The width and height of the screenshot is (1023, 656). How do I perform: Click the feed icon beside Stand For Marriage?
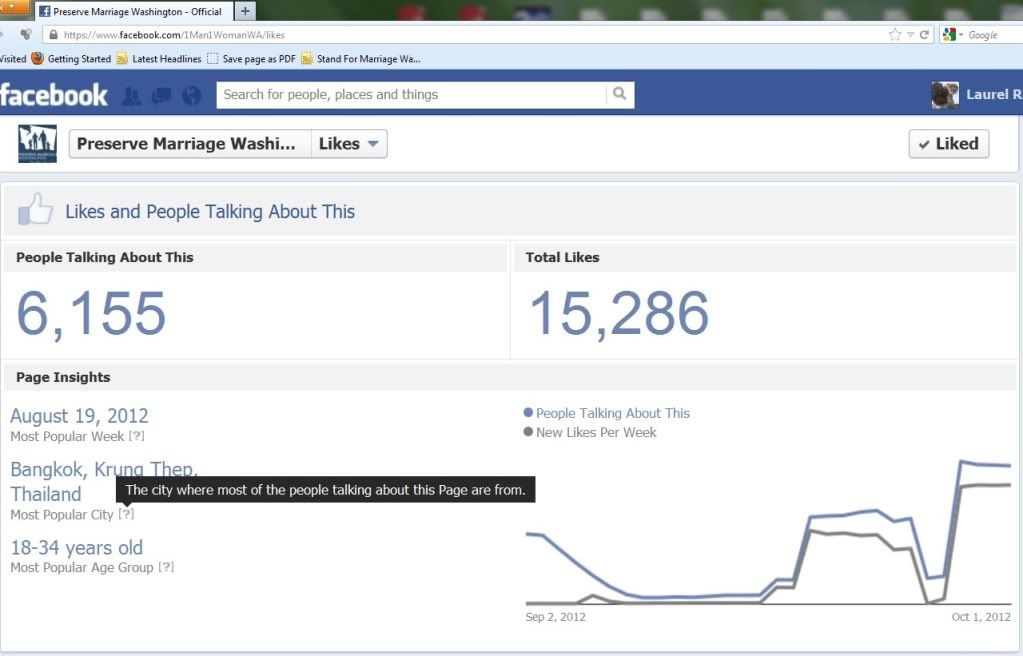307,59
